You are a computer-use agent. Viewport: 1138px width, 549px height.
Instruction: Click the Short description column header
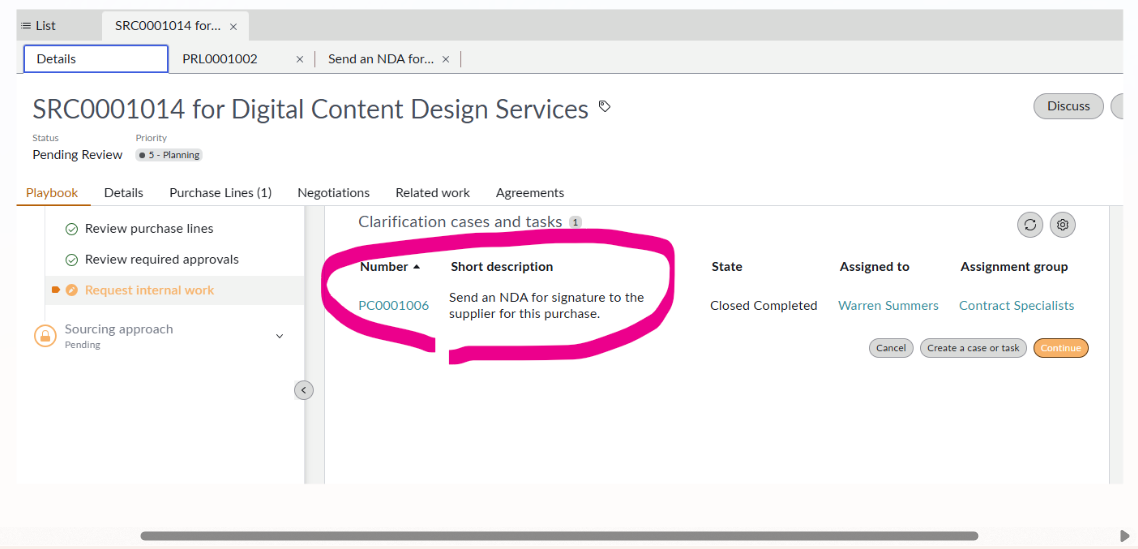pos(502,267)
